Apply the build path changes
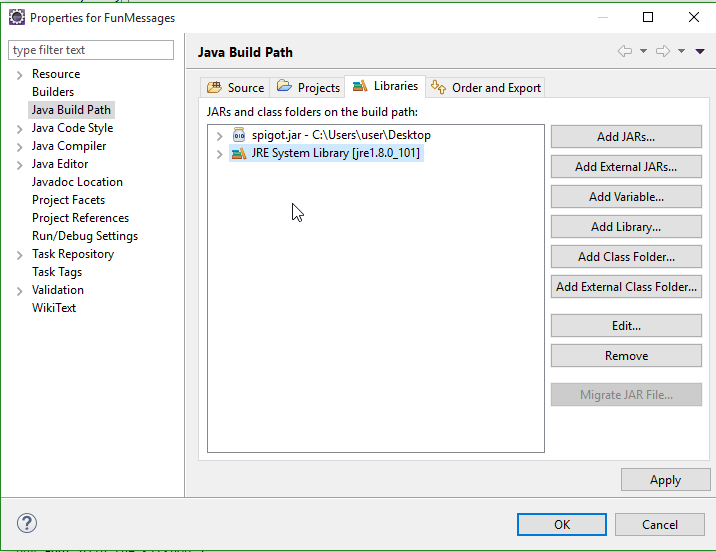Screen dimensions: 716x552 (665, 480)
